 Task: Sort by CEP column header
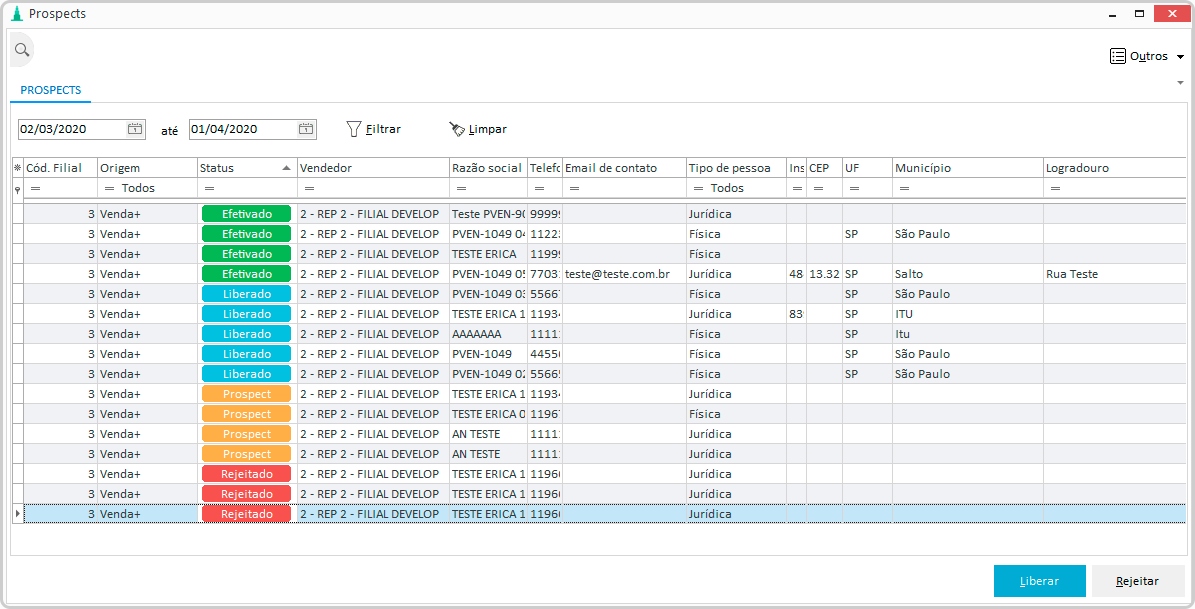click(x=824, y=168)
